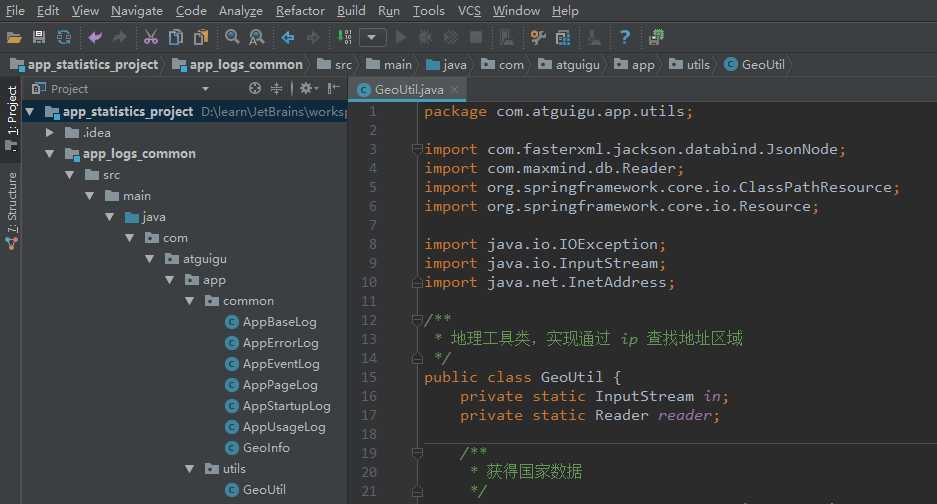Screen dimensions: 937x504
Task: Open the run configuration dropdown
Action: [372, 37]
